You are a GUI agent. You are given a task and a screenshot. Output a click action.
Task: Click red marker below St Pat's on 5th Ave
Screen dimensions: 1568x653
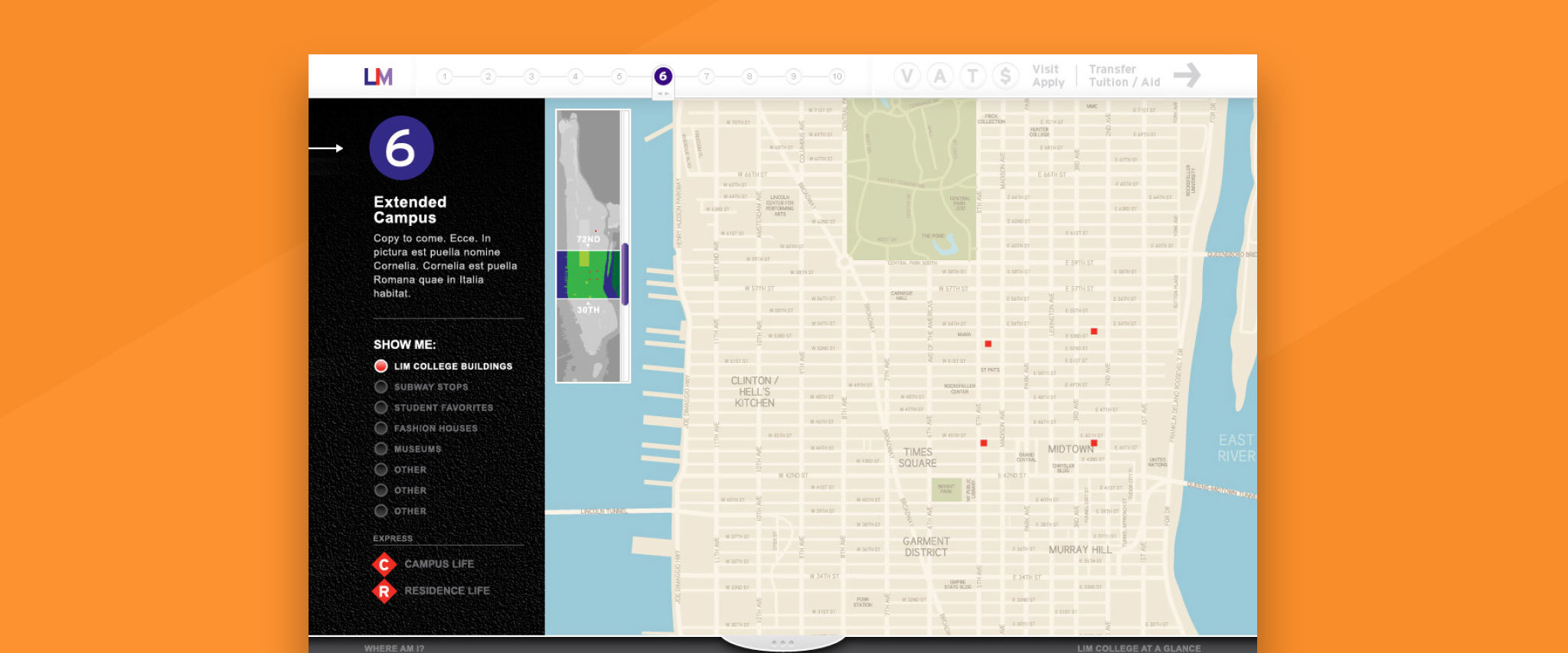coord(984,443)
